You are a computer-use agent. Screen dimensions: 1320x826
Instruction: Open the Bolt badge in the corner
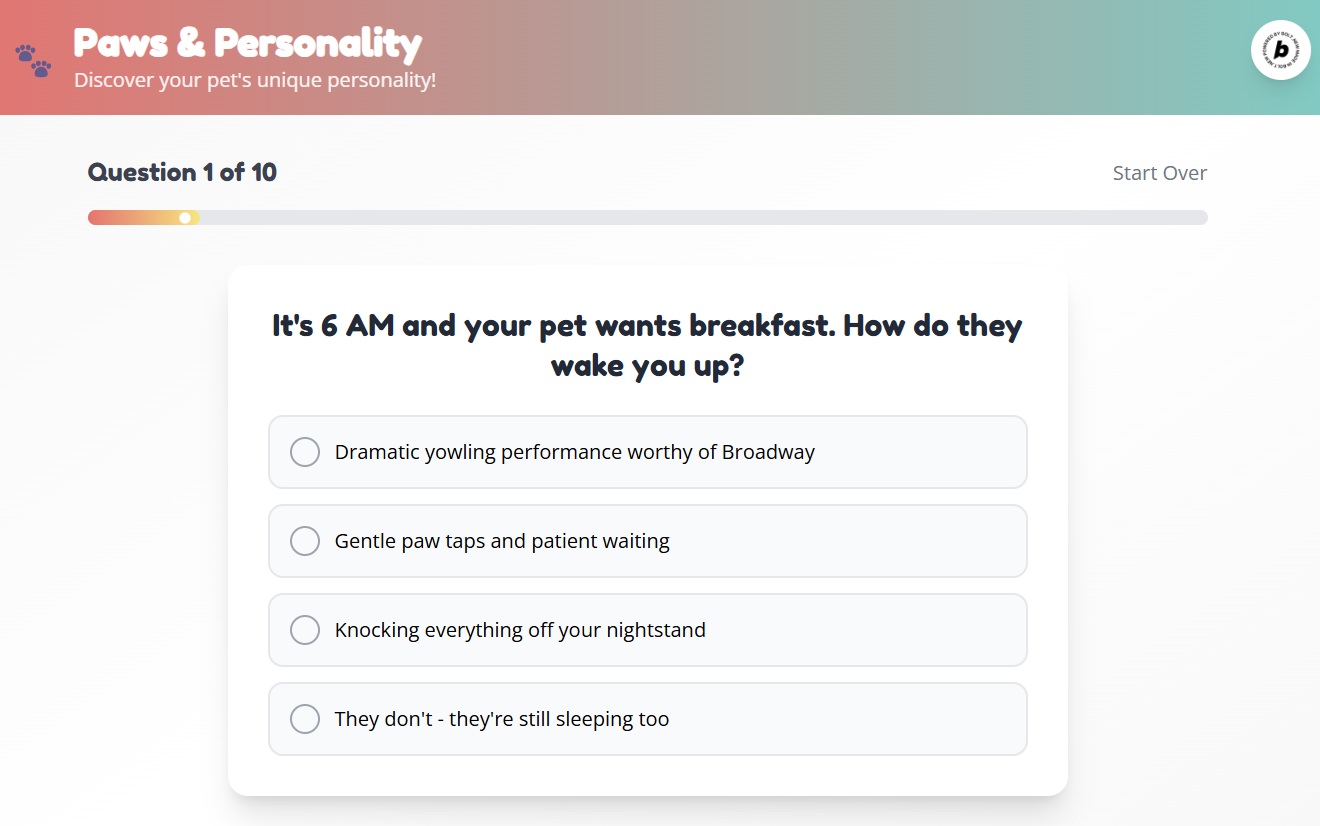[x=1281, y=50]
